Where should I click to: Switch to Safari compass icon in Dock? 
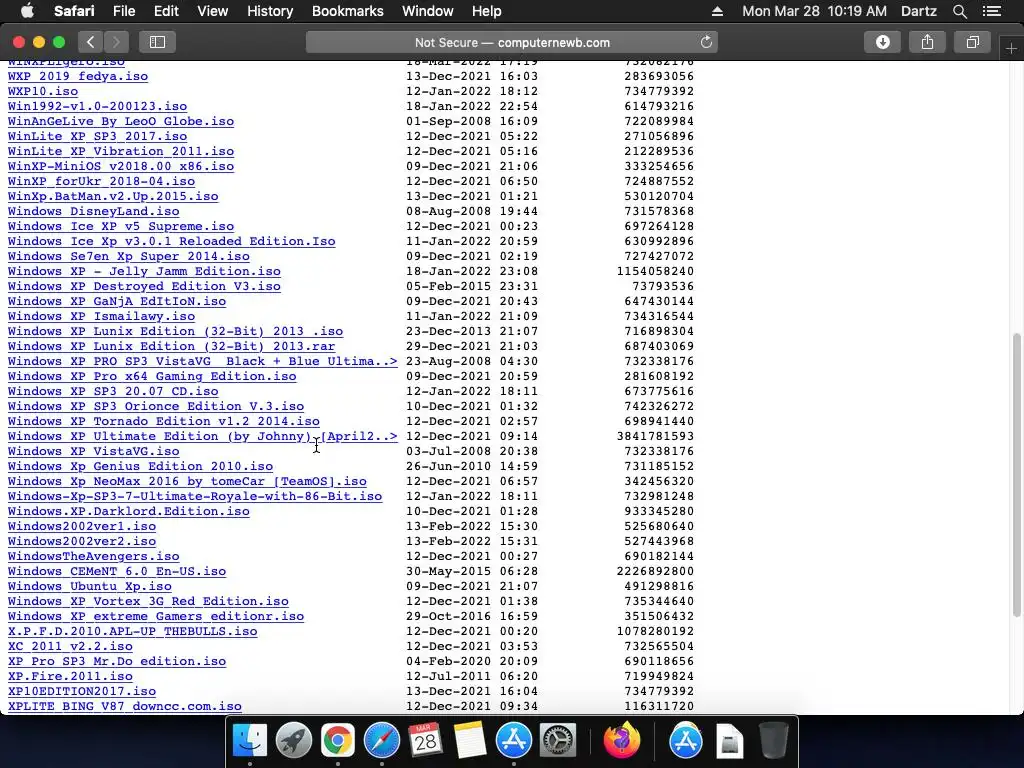pos(381,741)
